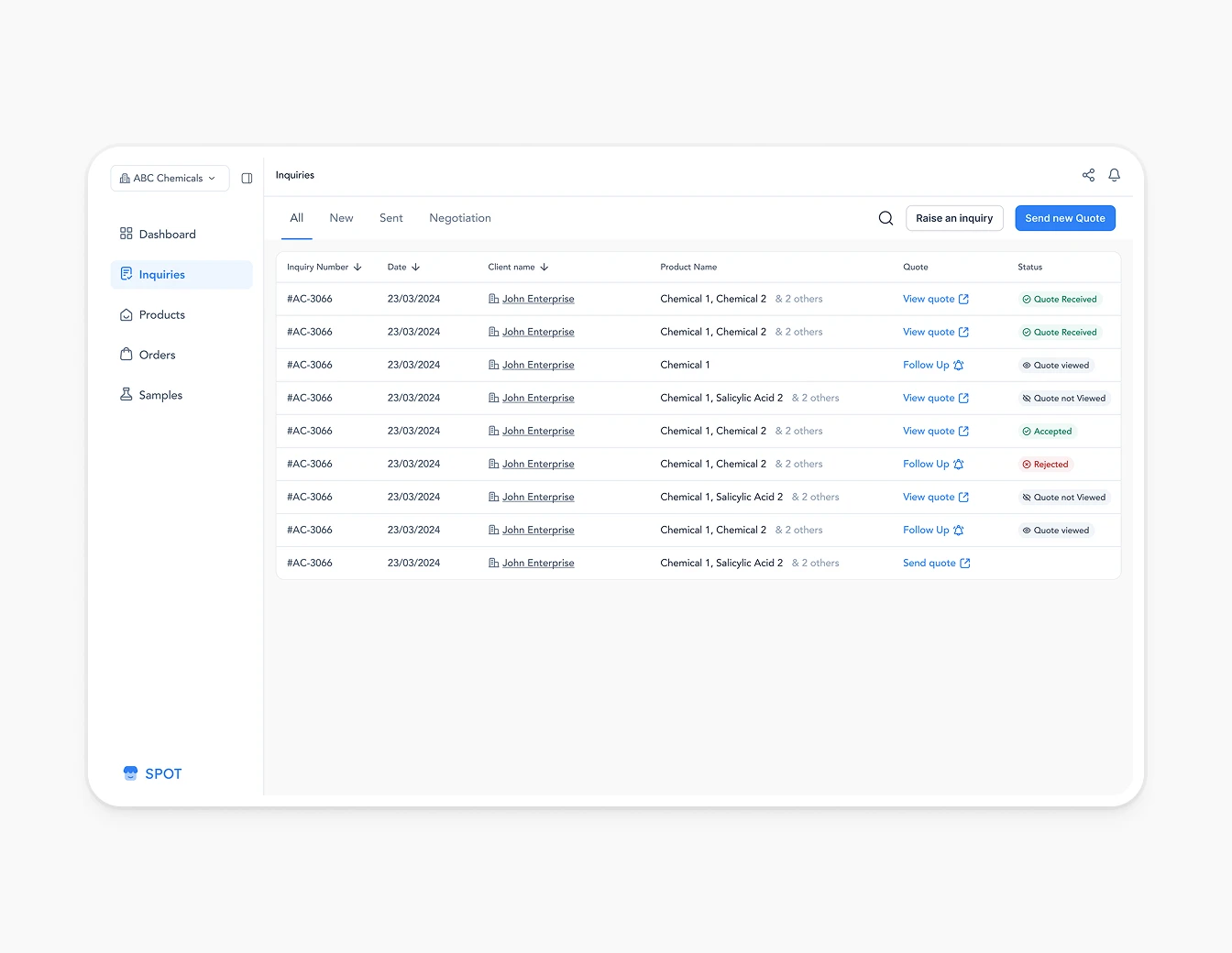Open the Orders sidebar icon
This screenshot has height=953, width=1232.
point(126,355)
